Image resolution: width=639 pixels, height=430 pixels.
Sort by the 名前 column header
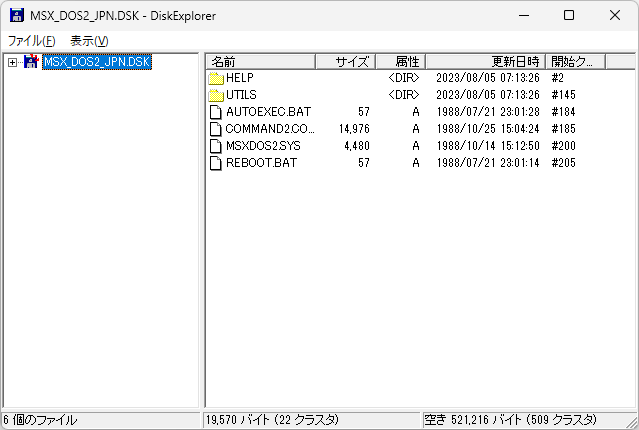pyautogui.click(x=260, y=62)
